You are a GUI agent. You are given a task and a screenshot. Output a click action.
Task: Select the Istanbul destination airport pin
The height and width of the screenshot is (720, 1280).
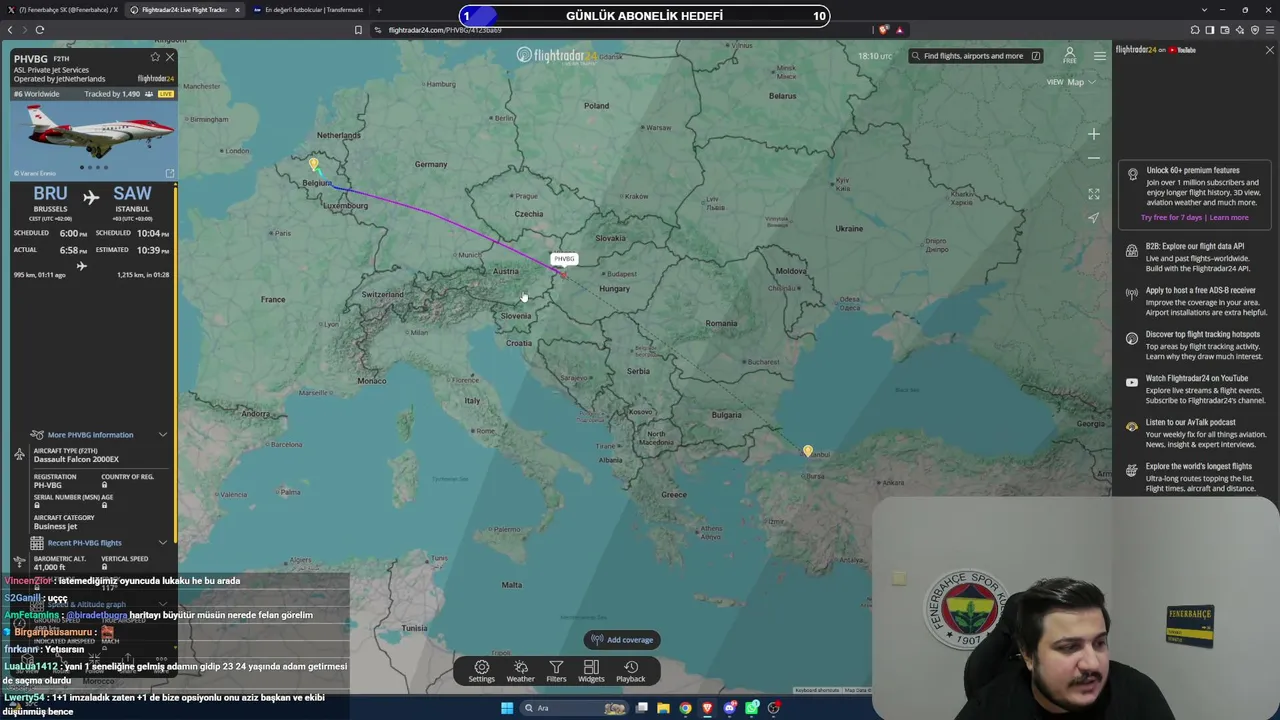808,451
